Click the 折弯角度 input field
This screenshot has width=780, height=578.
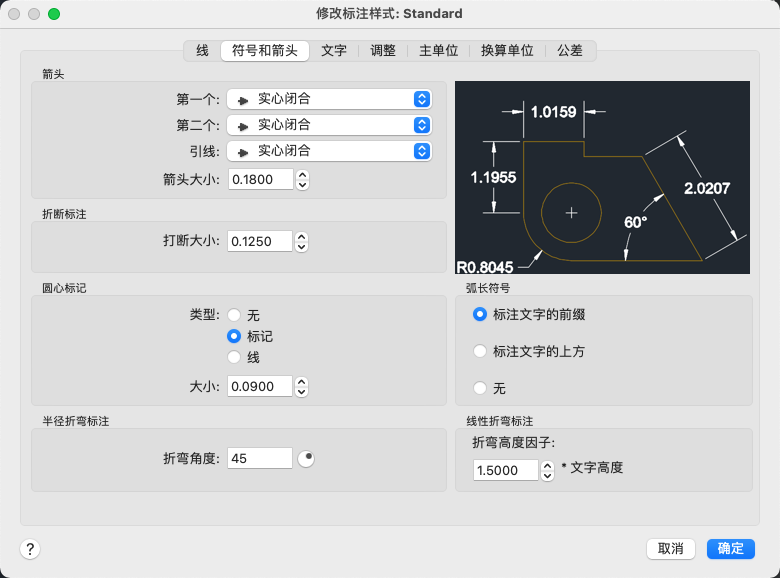260,458
